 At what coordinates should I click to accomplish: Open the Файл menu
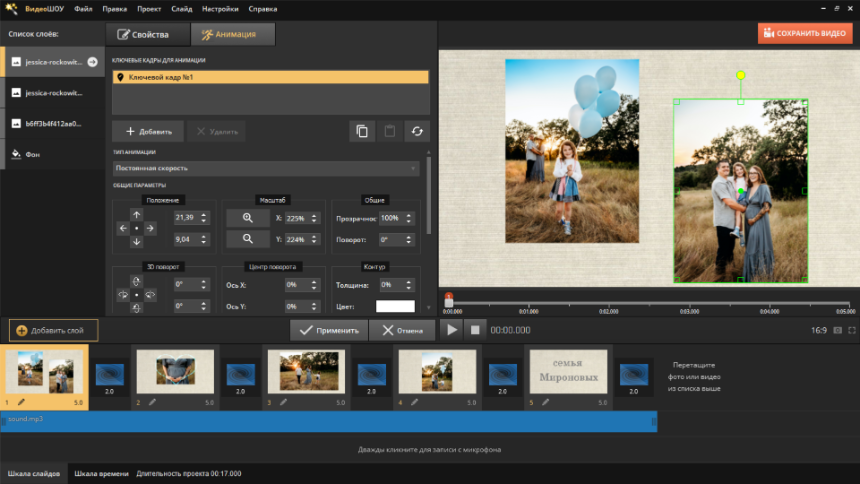coord(83,9)
